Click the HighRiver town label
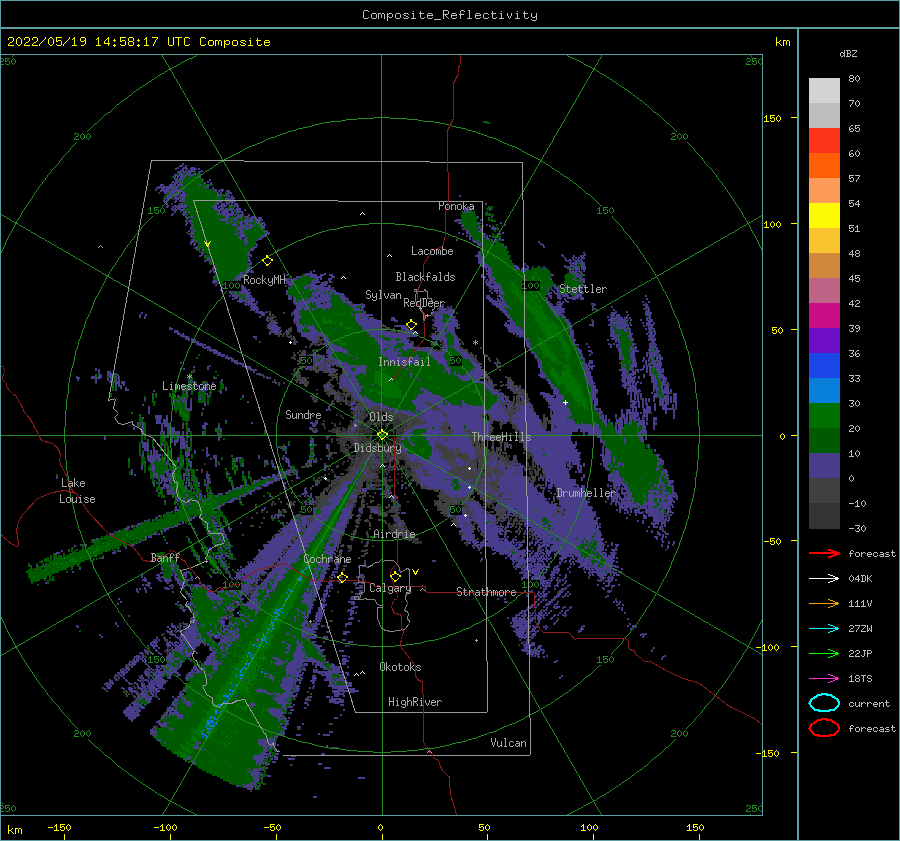 pyautogui.click(x=415, y=702)
